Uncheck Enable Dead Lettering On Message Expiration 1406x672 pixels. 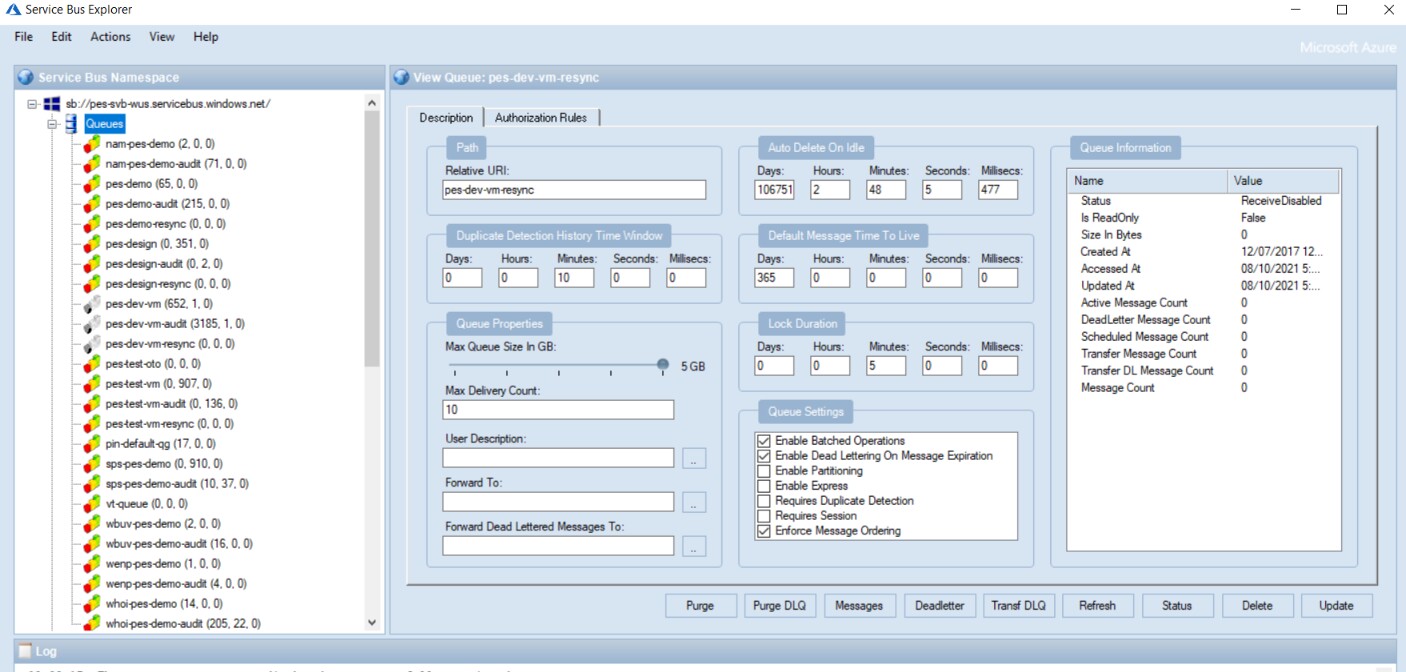[764, 456]
